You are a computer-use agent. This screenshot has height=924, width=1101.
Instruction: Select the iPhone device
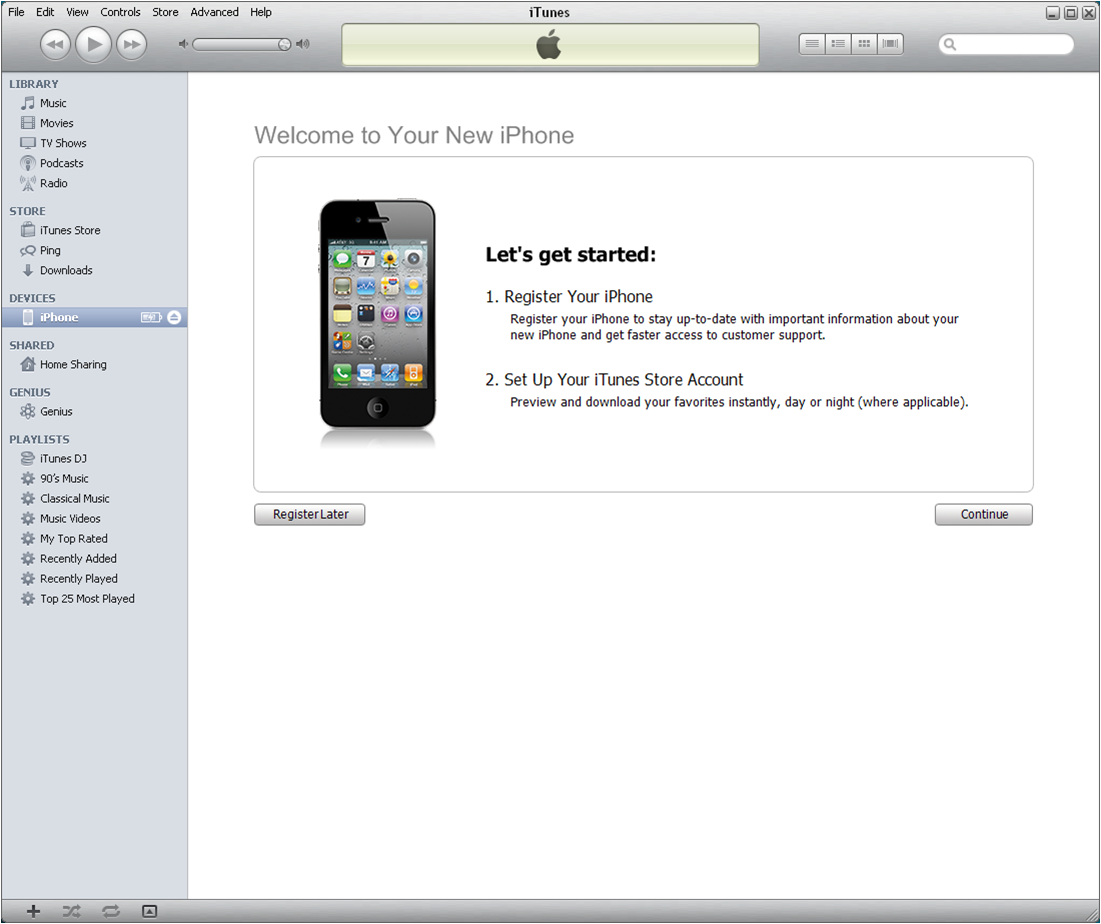point(94,317)
